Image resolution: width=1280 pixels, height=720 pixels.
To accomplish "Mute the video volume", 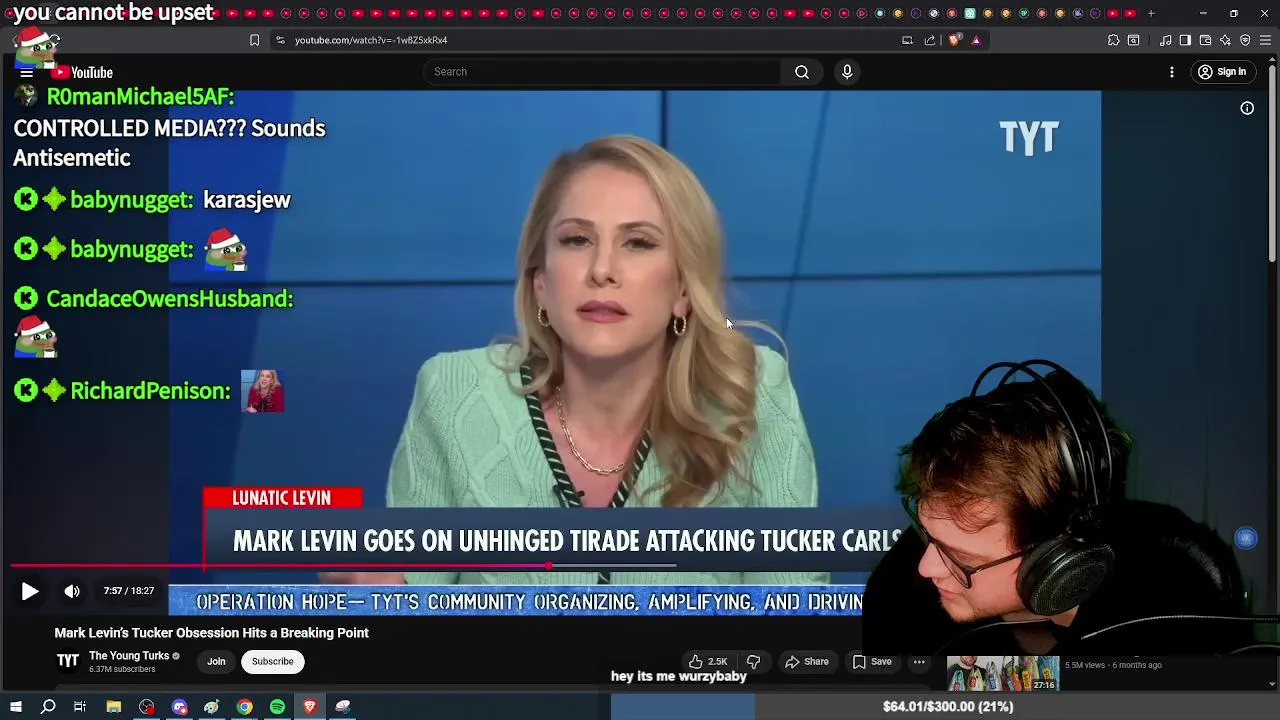I will pyautogui.click(x=72, y=591).
